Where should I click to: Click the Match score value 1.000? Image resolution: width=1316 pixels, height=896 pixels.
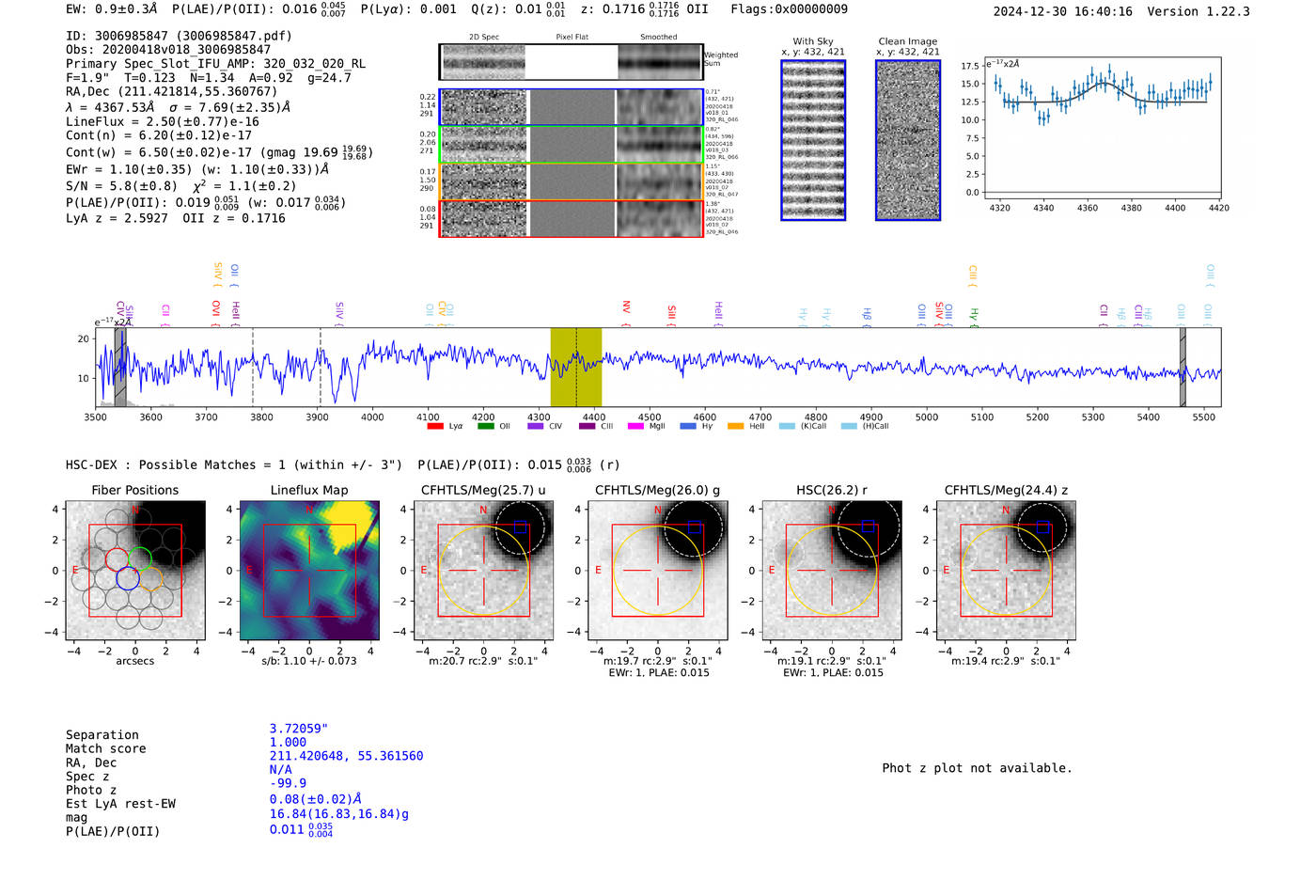point(288,743)
